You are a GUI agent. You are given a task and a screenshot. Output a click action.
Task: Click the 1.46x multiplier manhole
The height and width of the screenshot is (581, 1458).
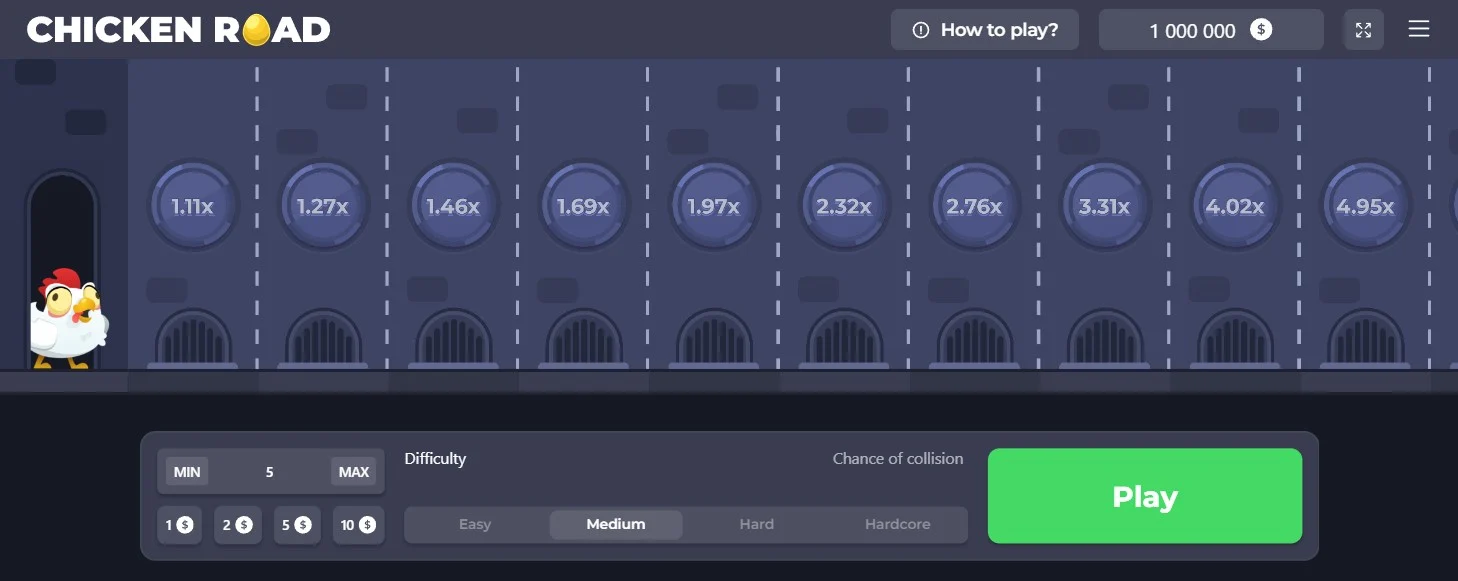tap(453, 206)
